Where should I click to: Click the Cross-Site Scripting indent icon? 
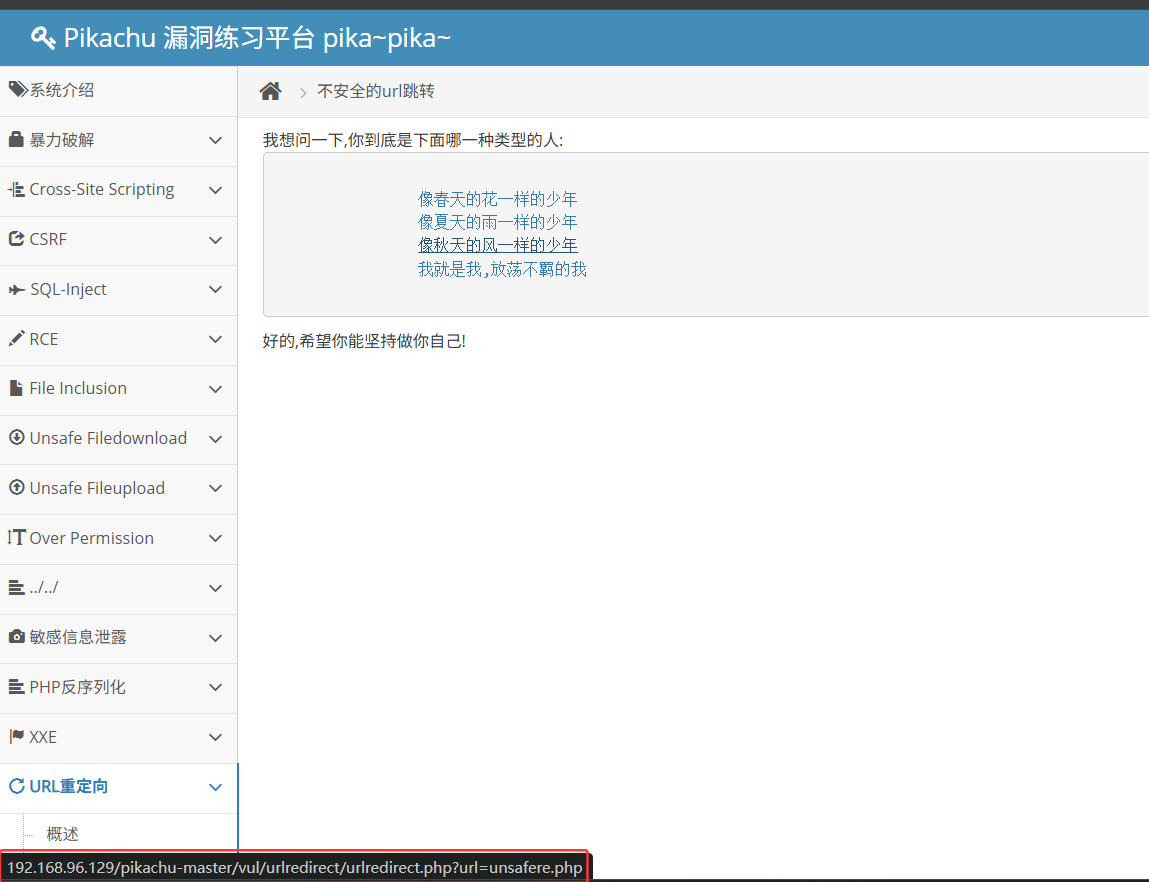click(16, 190)
